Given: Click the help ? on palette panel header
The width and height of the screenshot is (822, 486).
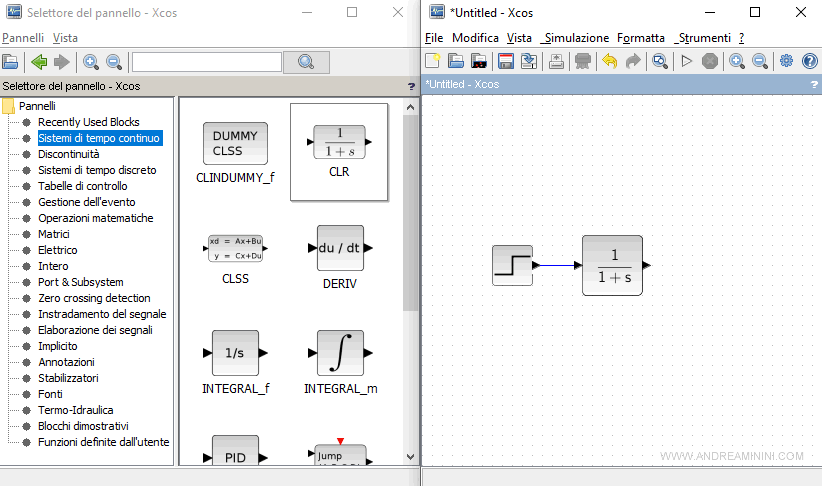Looking at the screenshot, I should click(x=412, y=87).
